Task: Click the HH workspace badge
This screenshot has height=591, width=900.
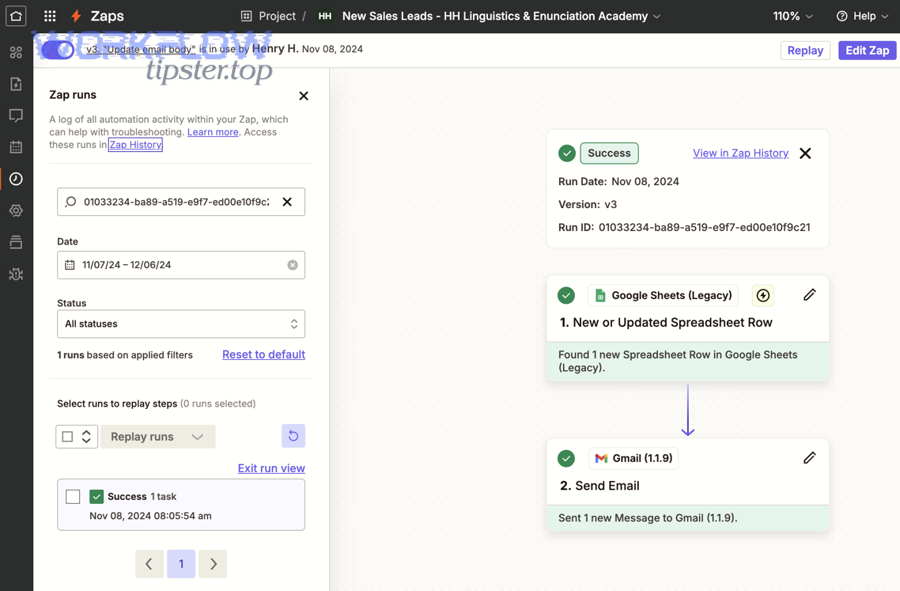Action: pyautogui.click(x=325, y=16)
